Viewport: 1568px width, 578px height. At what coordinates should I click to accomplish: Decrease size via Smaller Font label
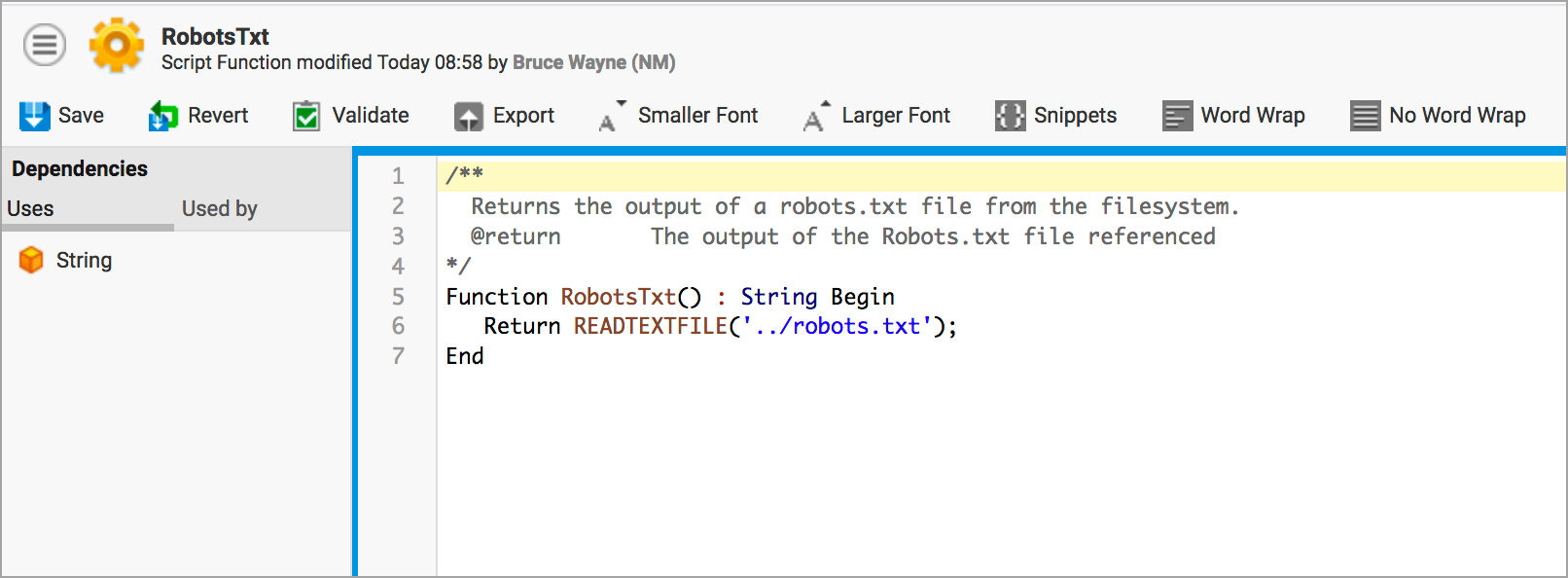[697, 115]
